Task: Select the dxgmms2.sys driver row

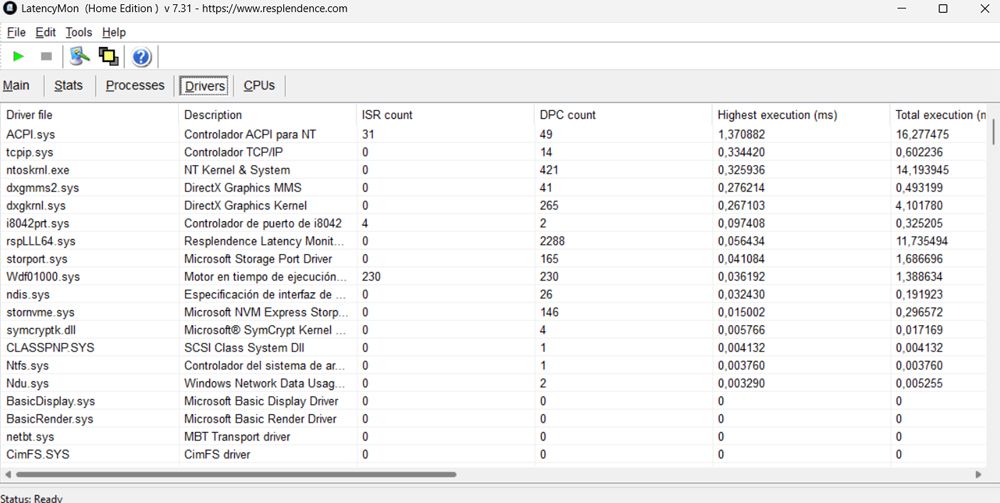Action: [494, 188]
